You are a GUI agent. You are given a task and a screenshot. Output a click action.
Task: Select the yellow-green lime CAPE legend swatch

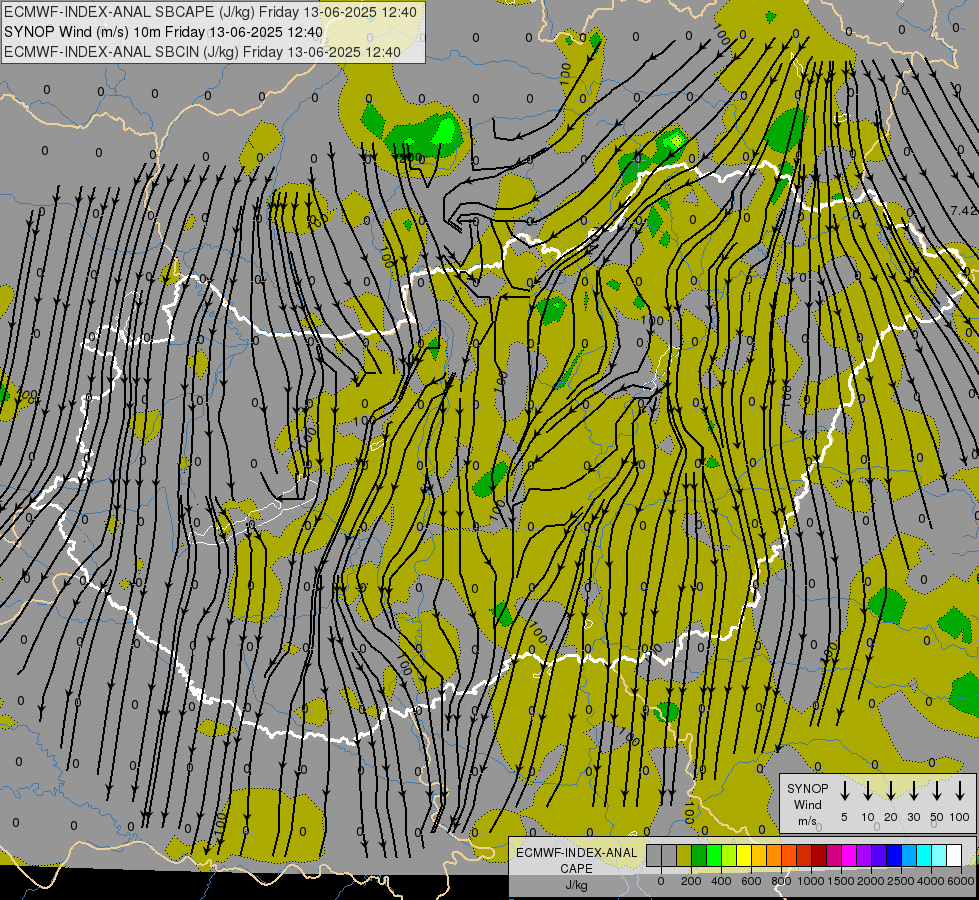point(729,855)
